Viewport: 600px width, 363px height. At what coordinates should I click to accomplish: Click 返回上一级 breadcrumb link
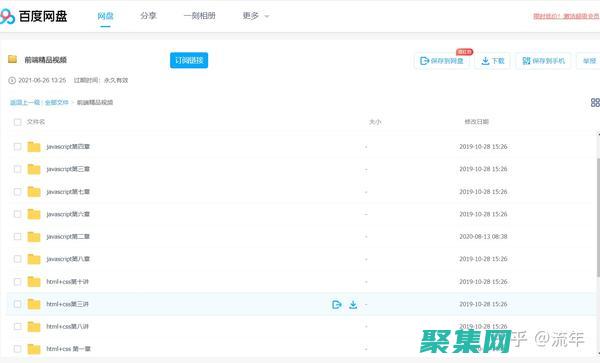[25, 103]
